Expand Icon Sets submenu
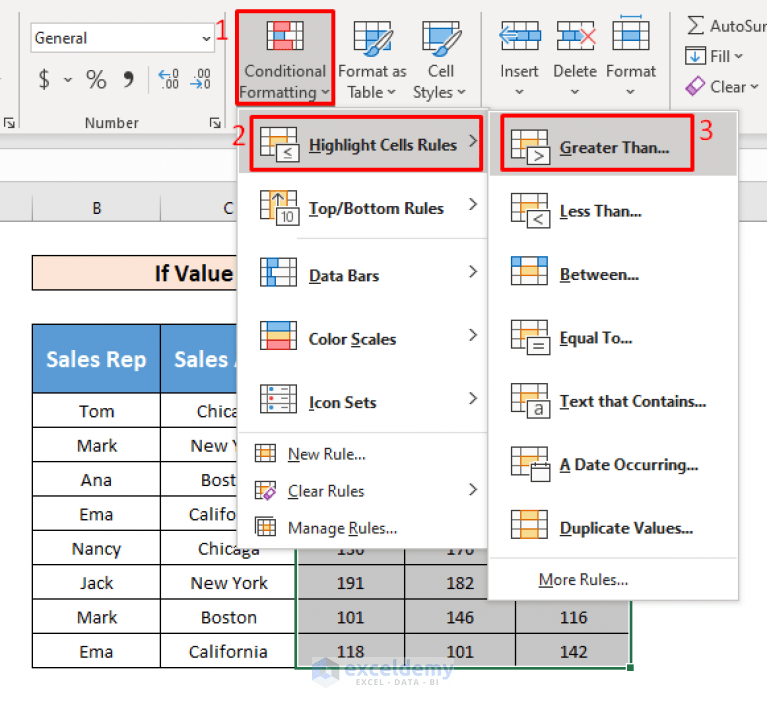Viewport: 767px width, 704px height. coord(363,401)
